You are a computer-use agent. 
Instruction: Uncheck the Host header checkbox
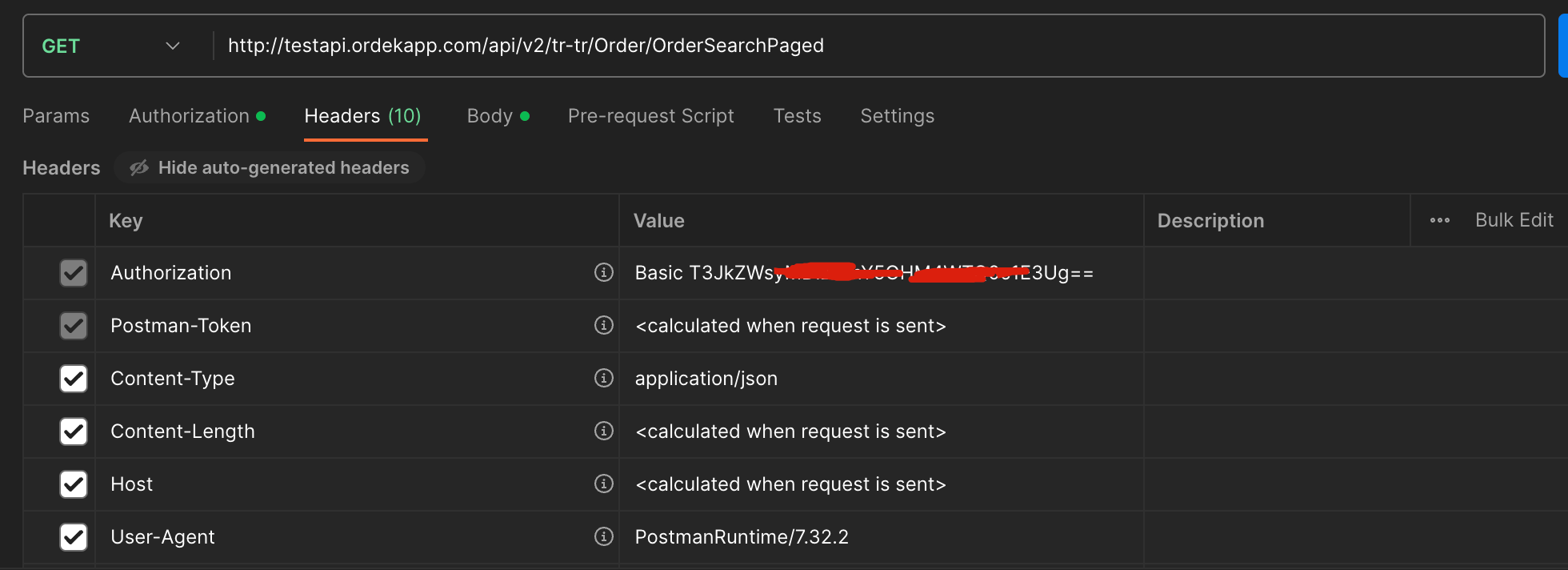[74, 484]
